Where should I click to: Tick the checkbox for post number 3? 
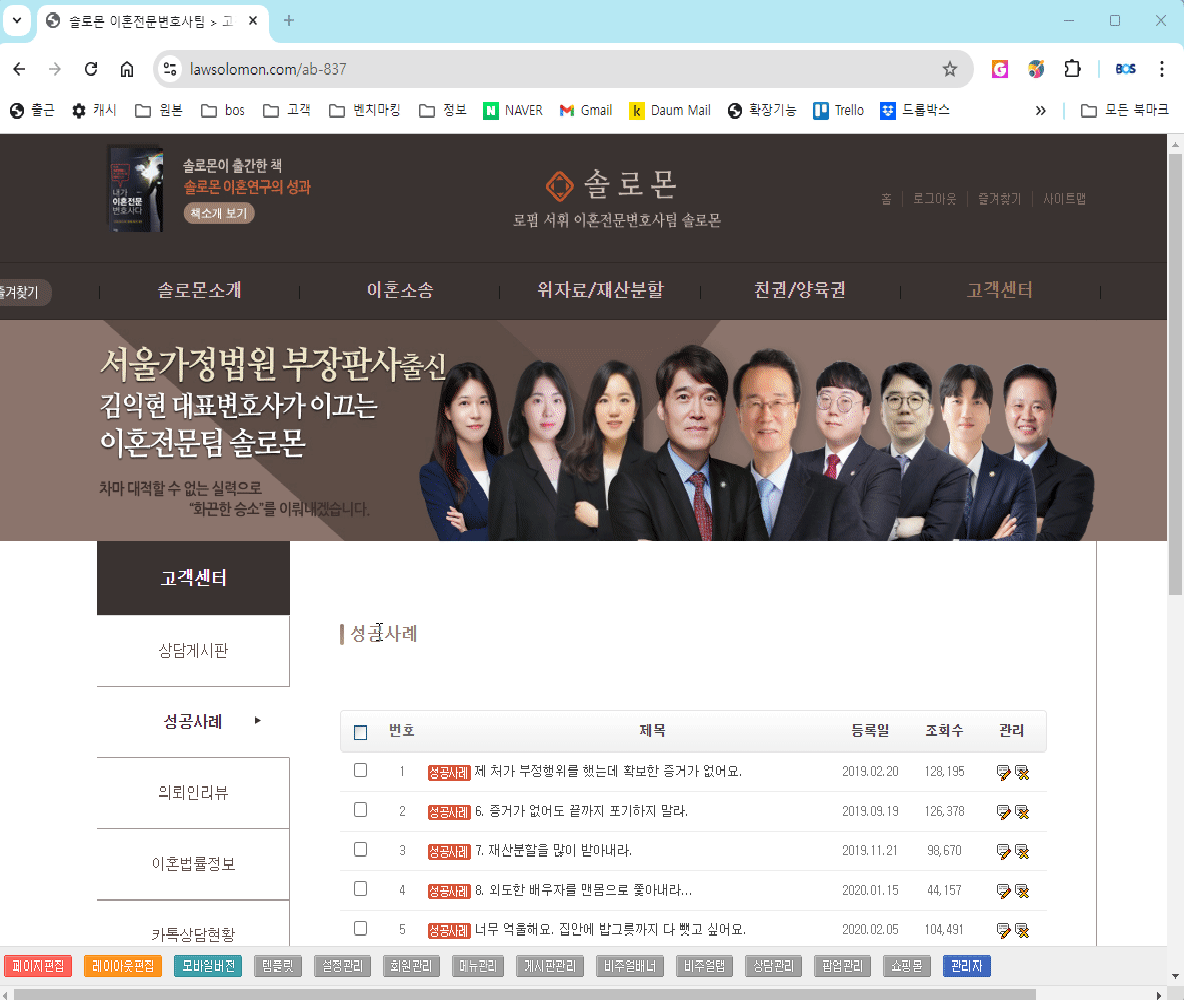(361, 850)
